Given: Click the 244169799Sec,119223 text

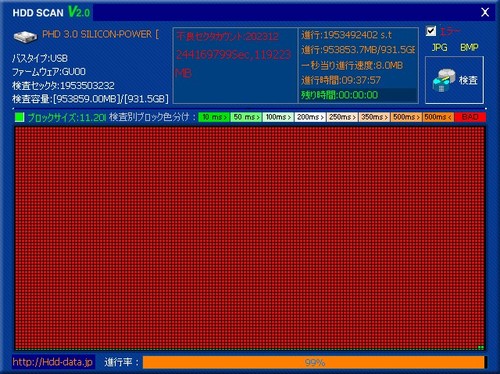Looking at the screenshot, I should point(233,54).
